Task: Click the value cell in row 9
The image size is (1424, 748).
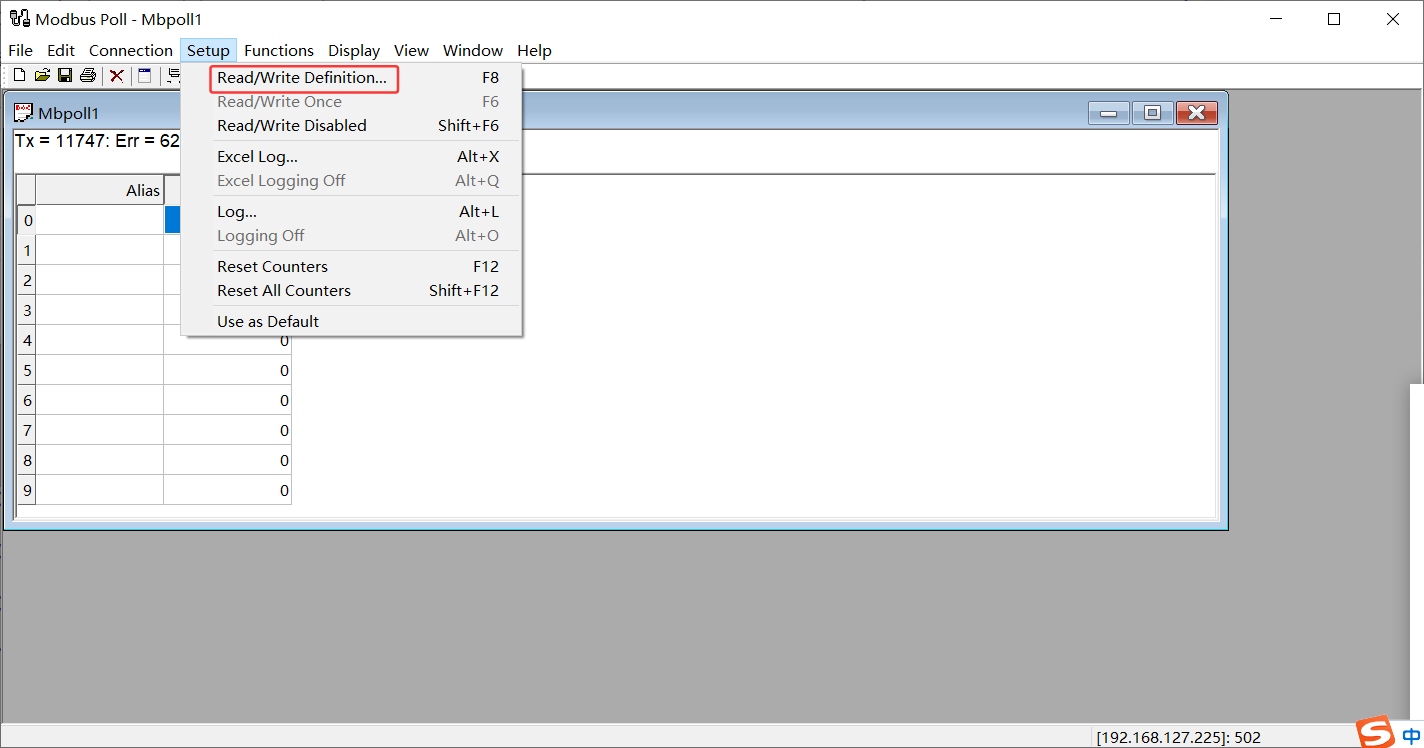Action: point(228,490)
